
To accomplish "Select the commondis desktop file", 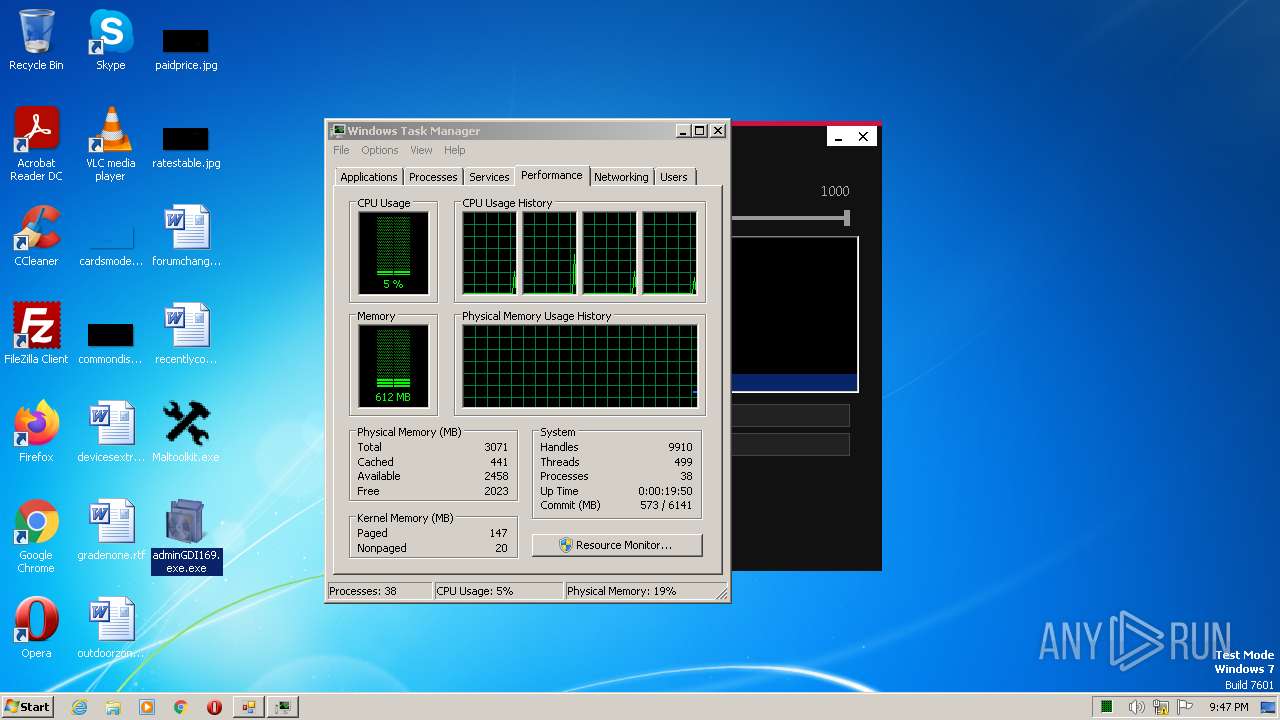I will coord(110,343).
